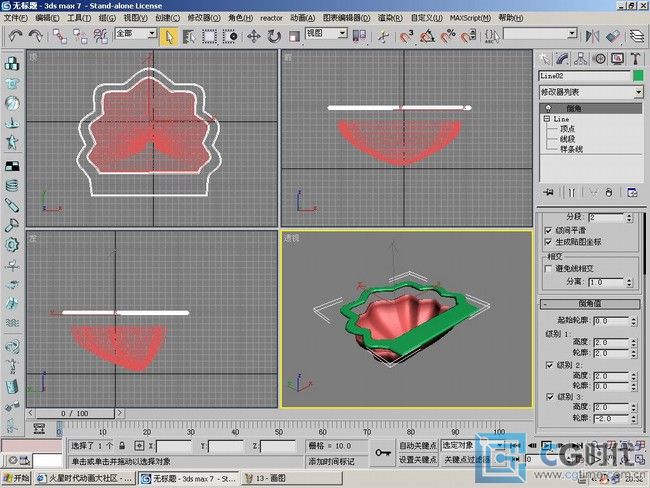
Task: Click the Mini Curve Editor icon by timeline
Action: pos(39,428)
